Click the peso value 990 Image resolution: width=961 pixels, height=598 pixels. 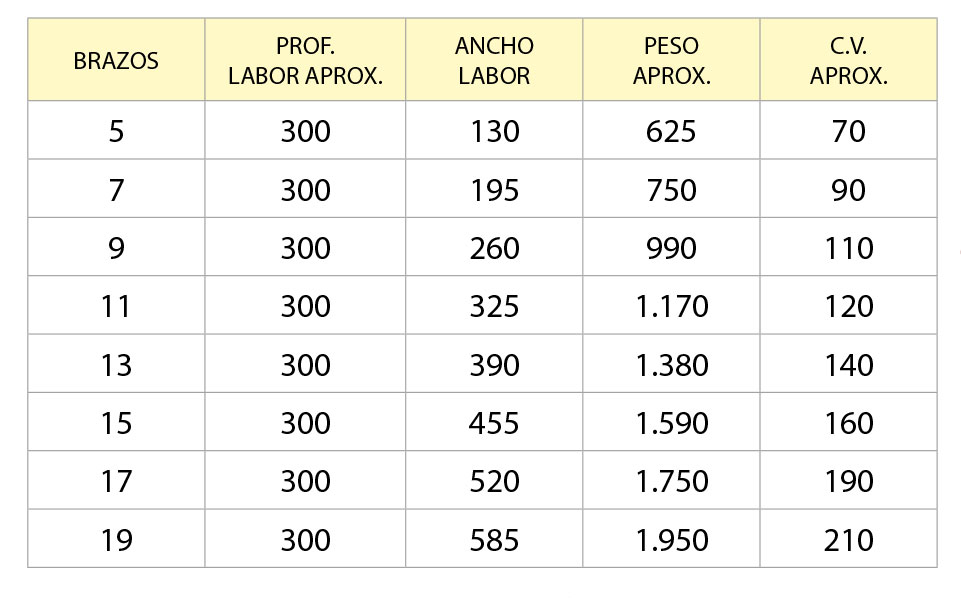click(671, 248)
